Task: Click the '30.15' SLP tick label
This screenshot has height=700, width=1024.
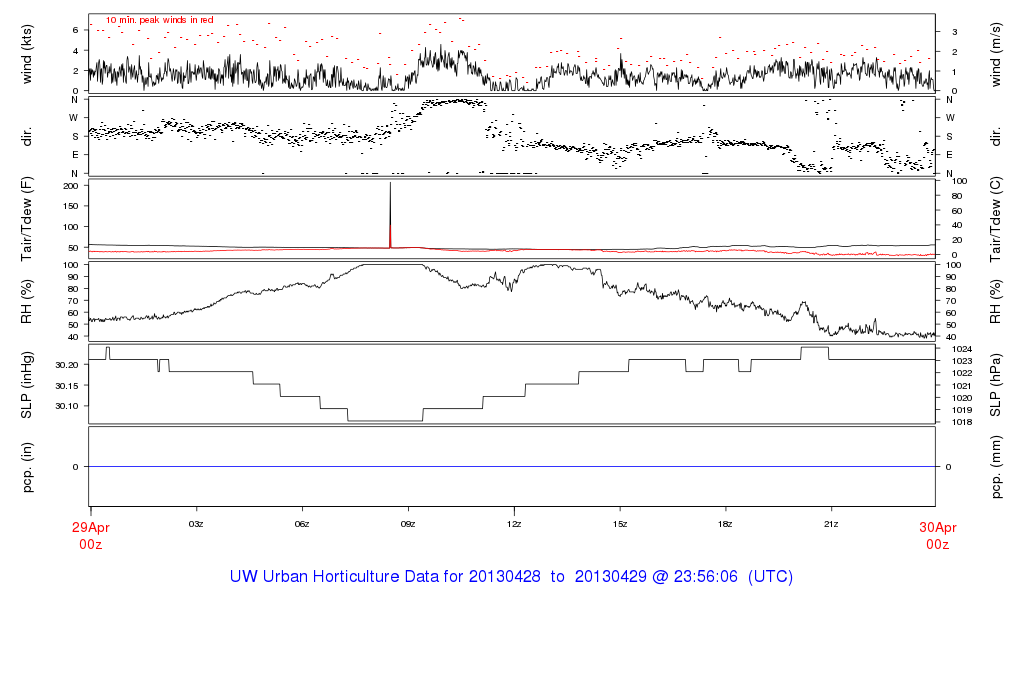Action: 67,386
